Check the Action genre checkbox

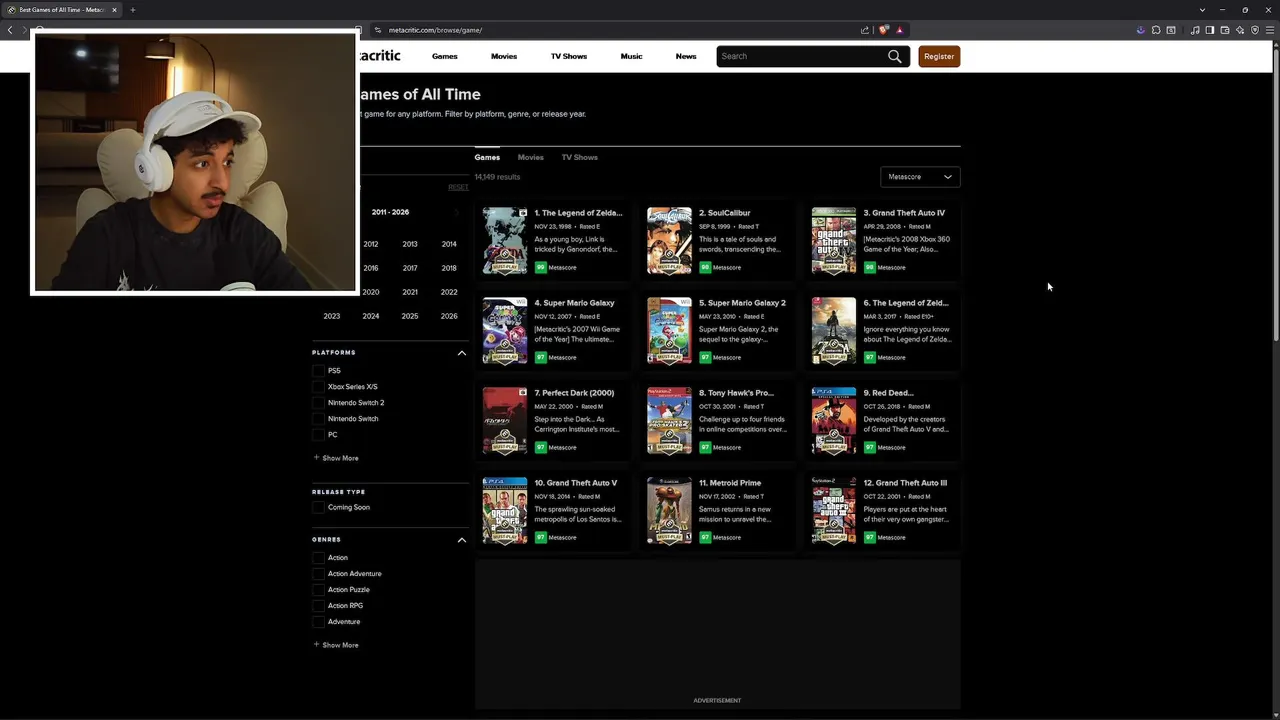(x=318, y=558)
